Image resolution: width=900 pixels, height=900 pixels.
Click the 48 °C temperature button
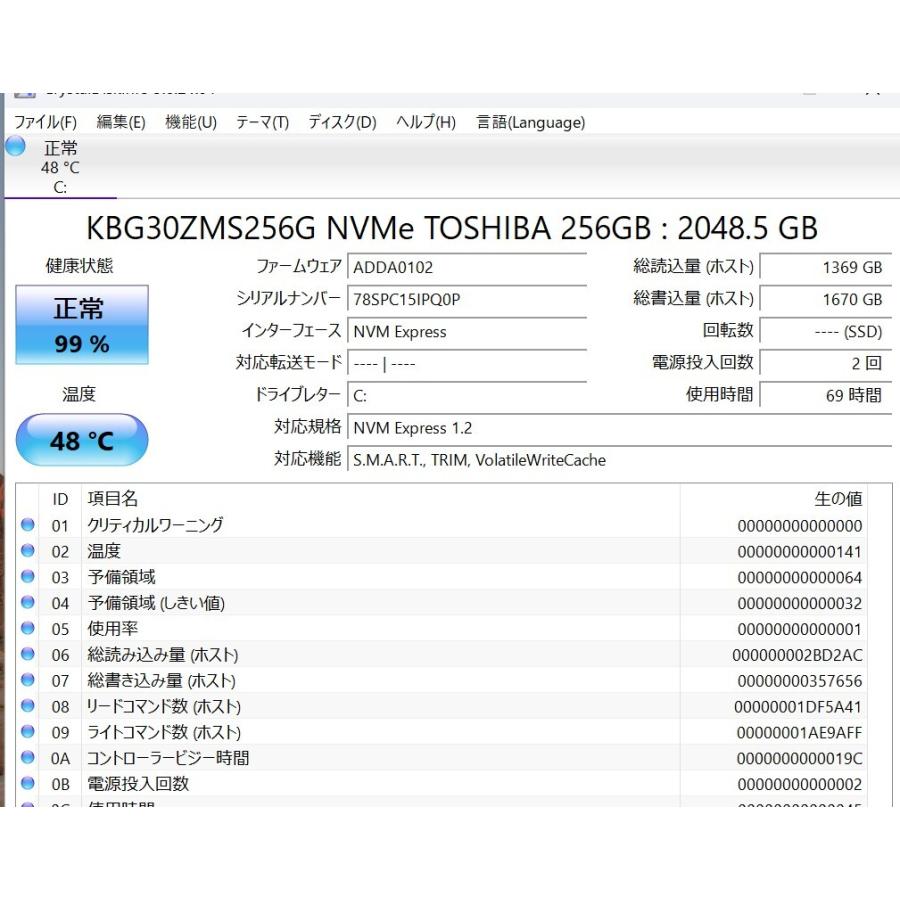tap(82, 440)
